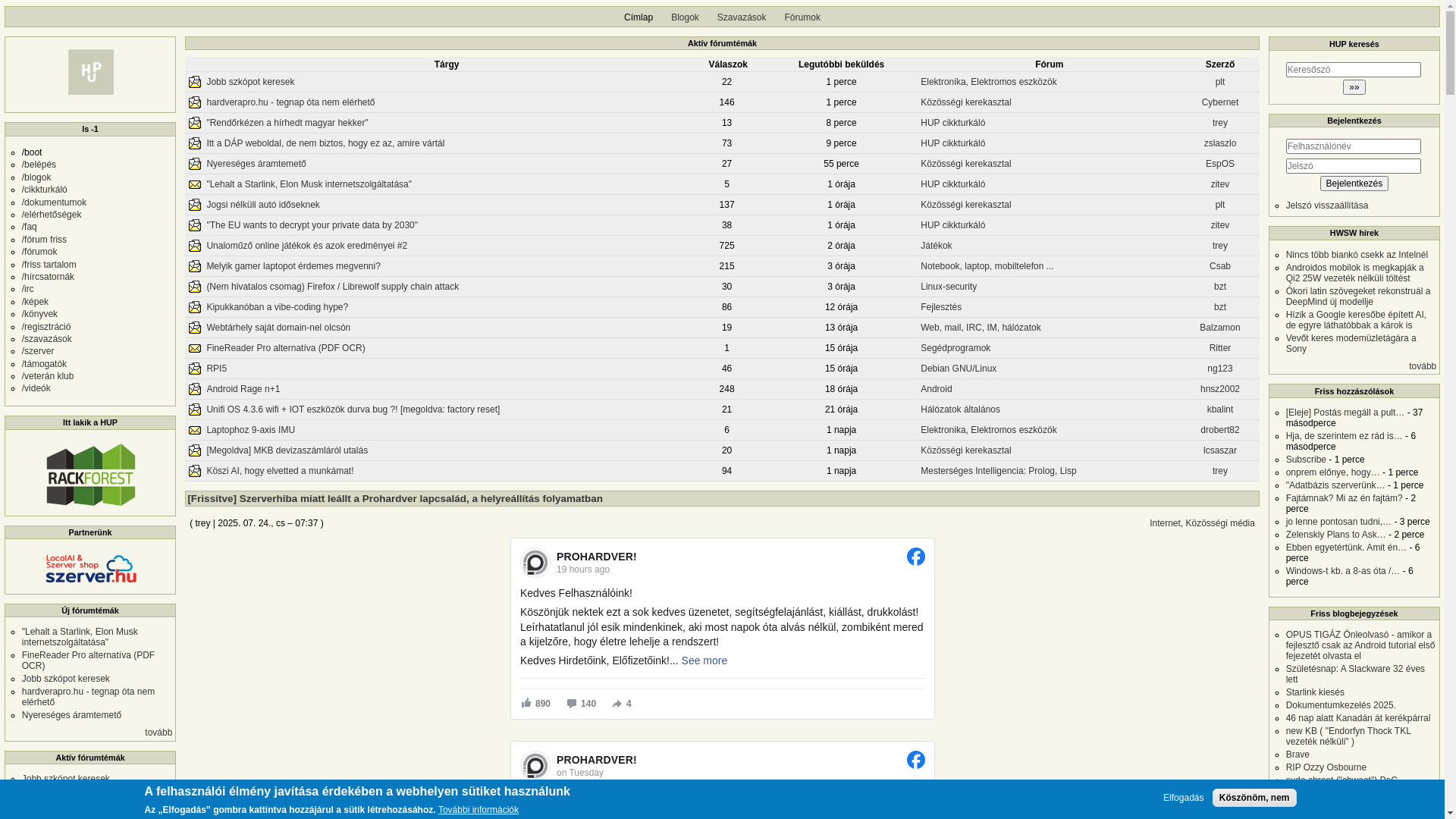Click the HUP logo icon
1456x819 pixels.
point(90,72)
